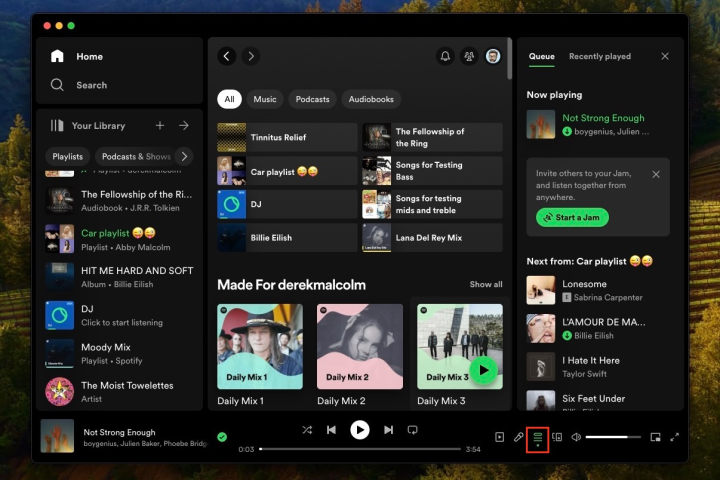Open the user profile avatar menu
Screen dimensions: 720x480
(x=493, y=56)
